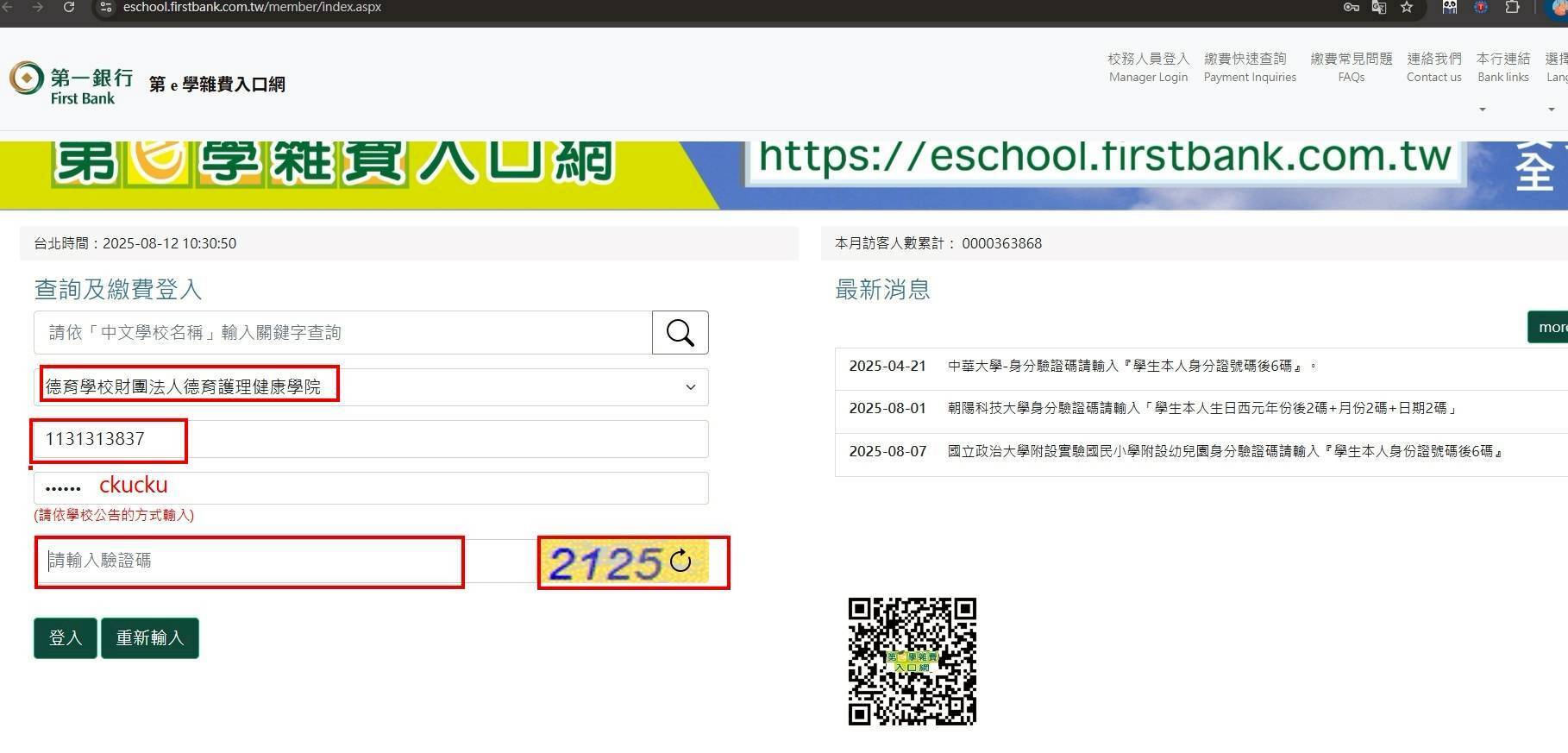The width and height of the screenshot is (1568, 753).
Task: Refresh the captcha image with circular arrow
Action: coord(681,562)
